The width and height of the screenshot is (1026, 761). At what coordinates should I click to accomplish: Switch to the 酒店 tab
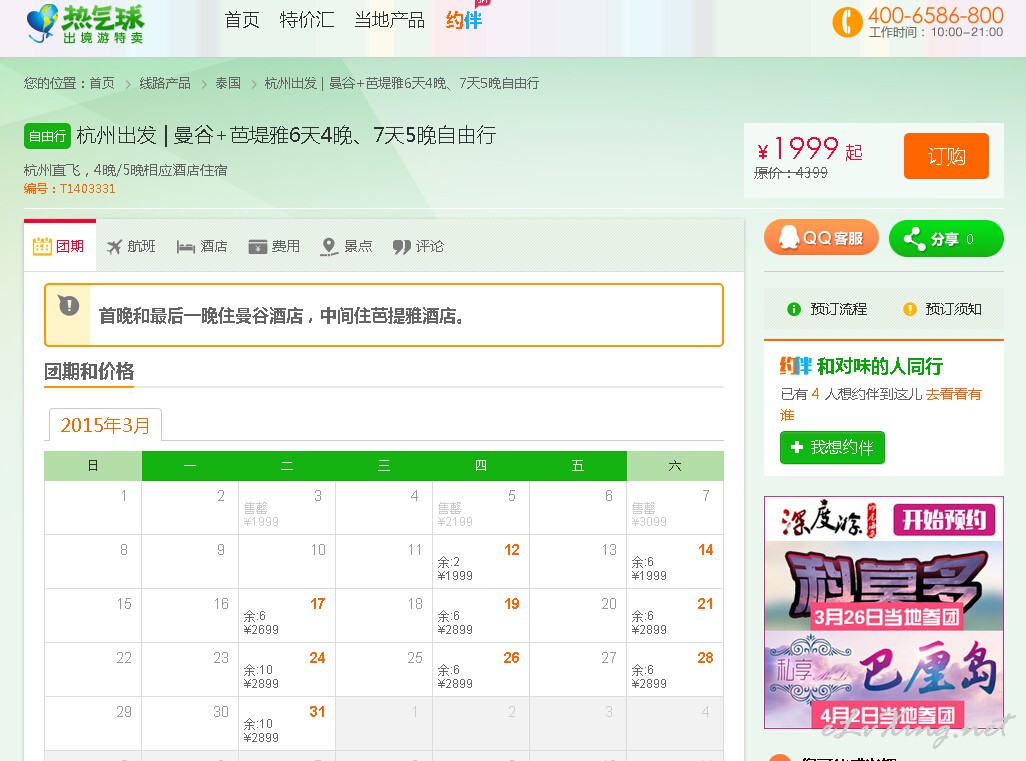[202, 247]
